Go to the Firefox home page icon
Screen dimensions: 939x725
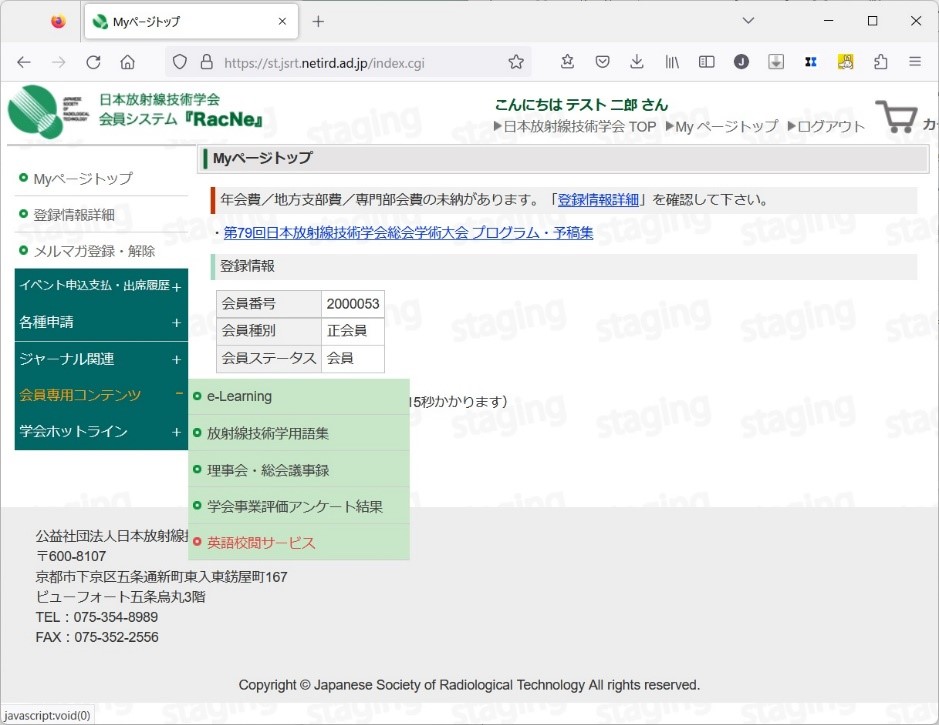128,62
